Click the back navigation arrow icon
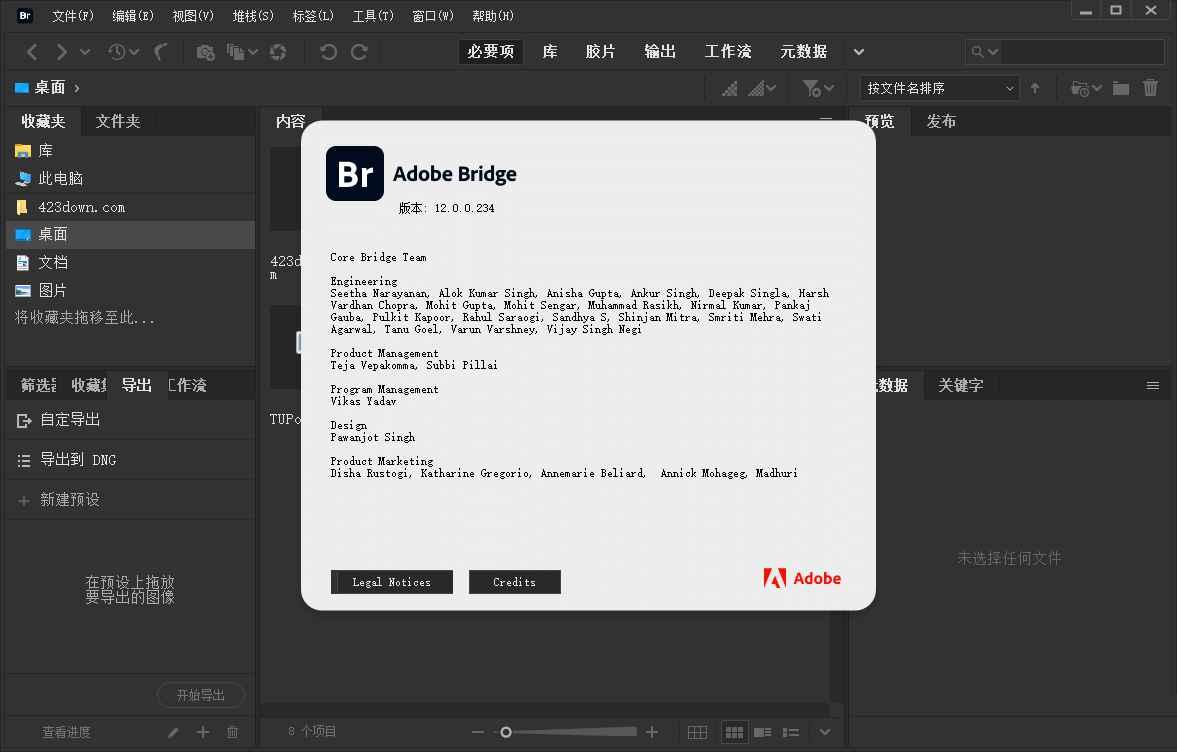This screenshot has width=1177, height=752. [30, 51]
